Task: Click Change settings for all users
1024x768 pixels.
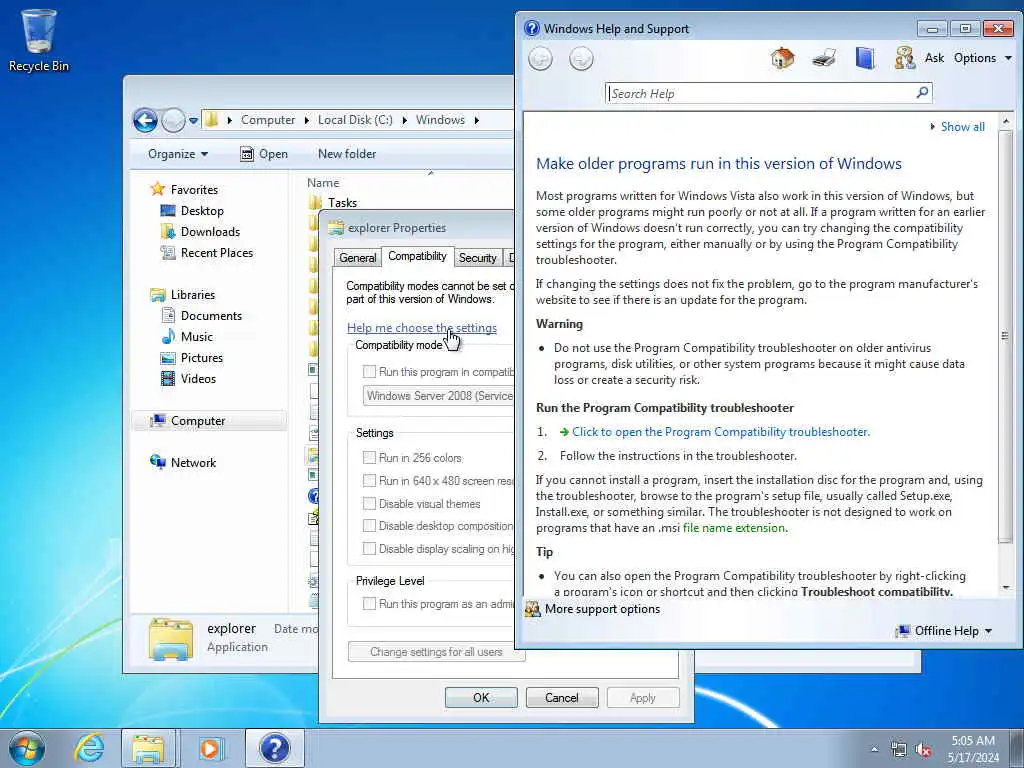Action: (x=436, y=652)
